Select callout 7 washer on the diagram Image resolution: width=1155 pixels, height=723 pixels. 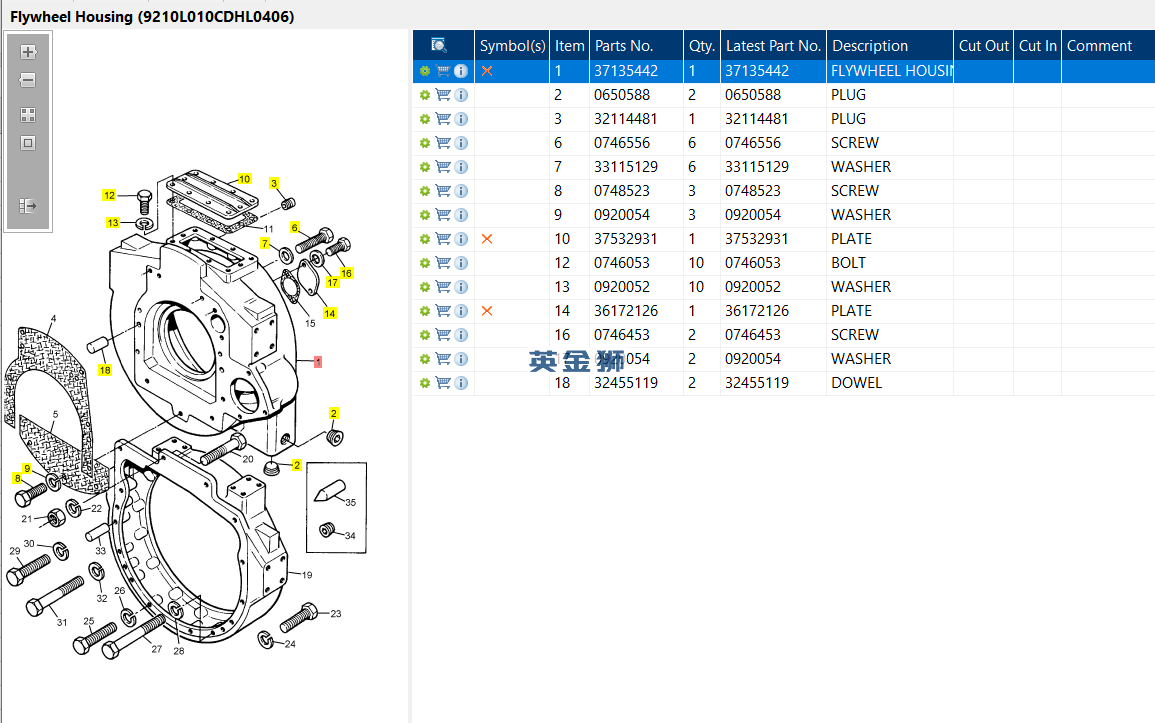click(265, 243)
